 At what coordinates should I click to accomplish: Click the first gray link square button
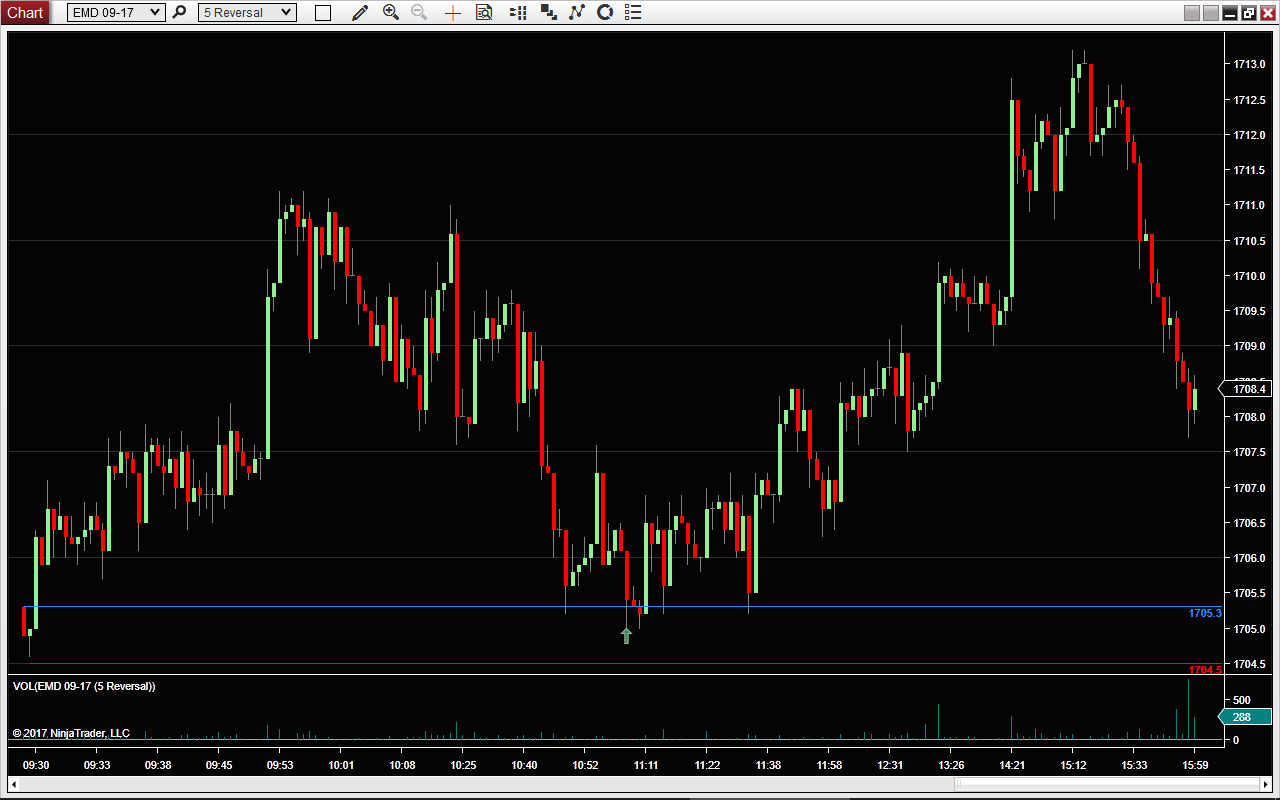point(1192,13)
